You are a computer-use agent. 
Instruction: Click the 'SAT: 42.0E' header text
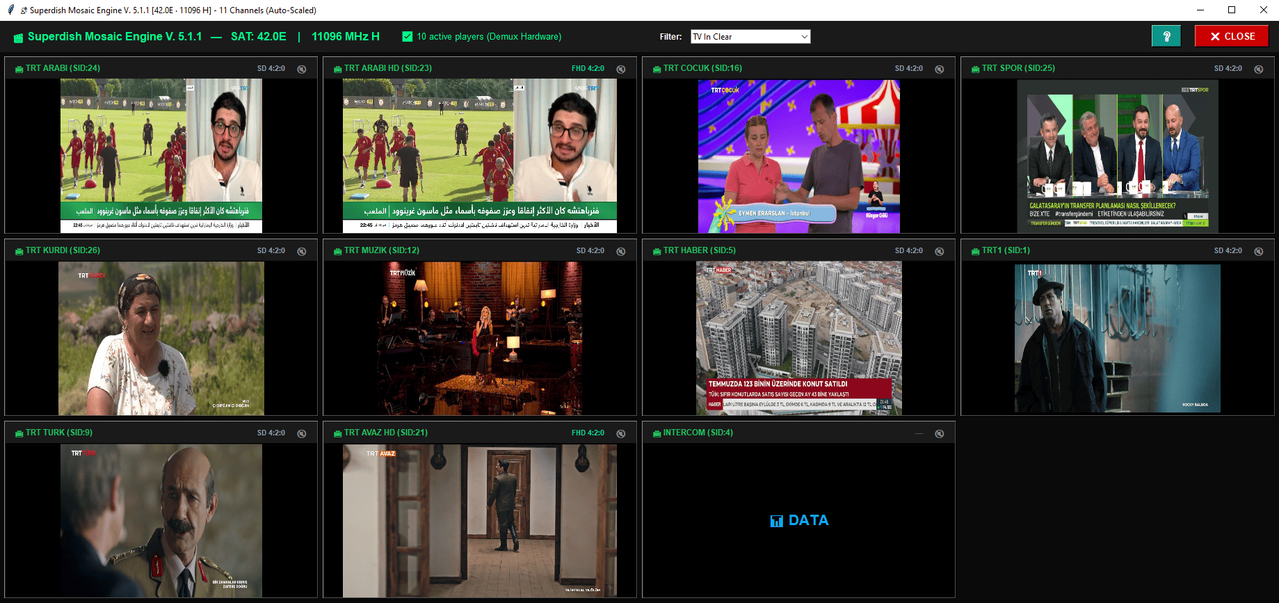(x=259, y=37)
